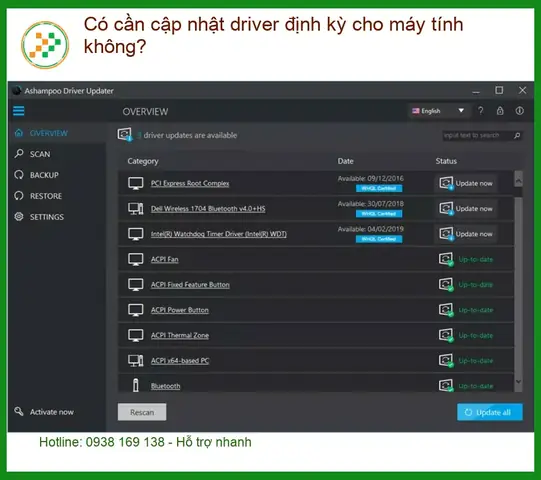Click the ACPI x64-based PC device icon
This screenshot has height=480, width=541.
[x=136, y=361]
